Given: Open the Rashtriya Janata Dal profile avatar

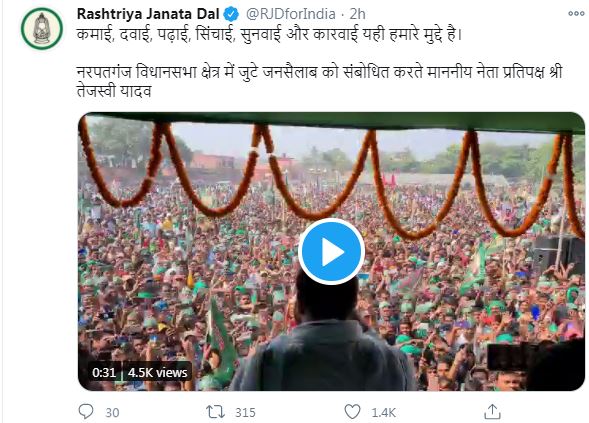Looking at the screenshot, I should click(x=42, y=29).
